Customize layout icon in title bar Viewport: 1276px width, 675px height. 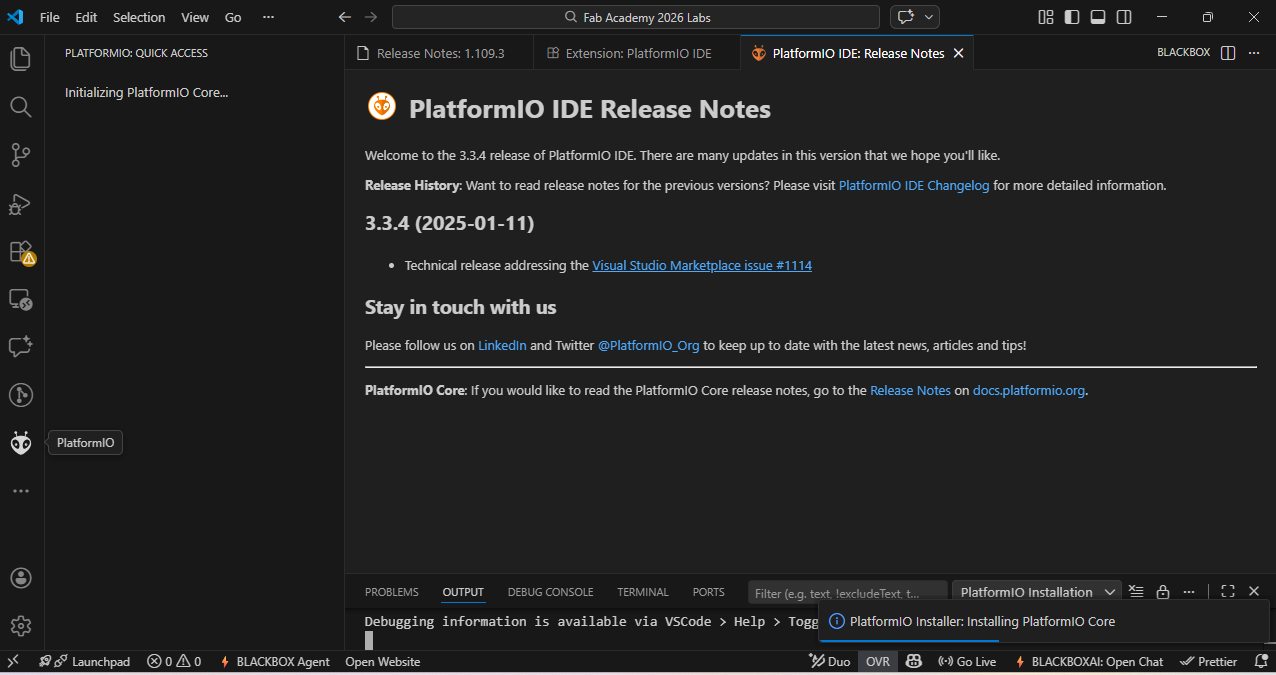click(1046, 17)
